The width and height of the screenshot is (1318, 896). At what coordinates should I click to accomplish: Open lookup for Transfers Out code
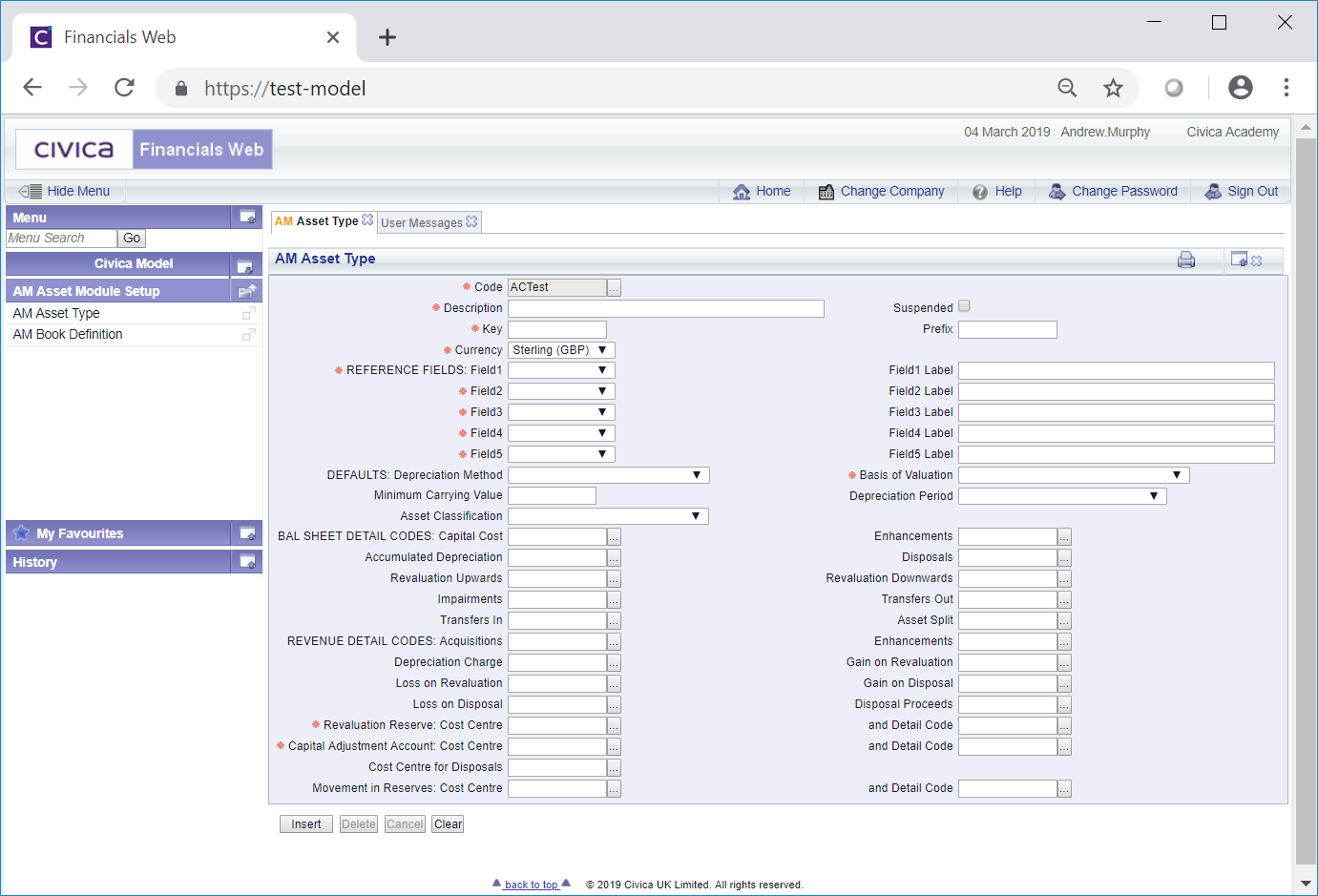click(x=1064, y=600)
